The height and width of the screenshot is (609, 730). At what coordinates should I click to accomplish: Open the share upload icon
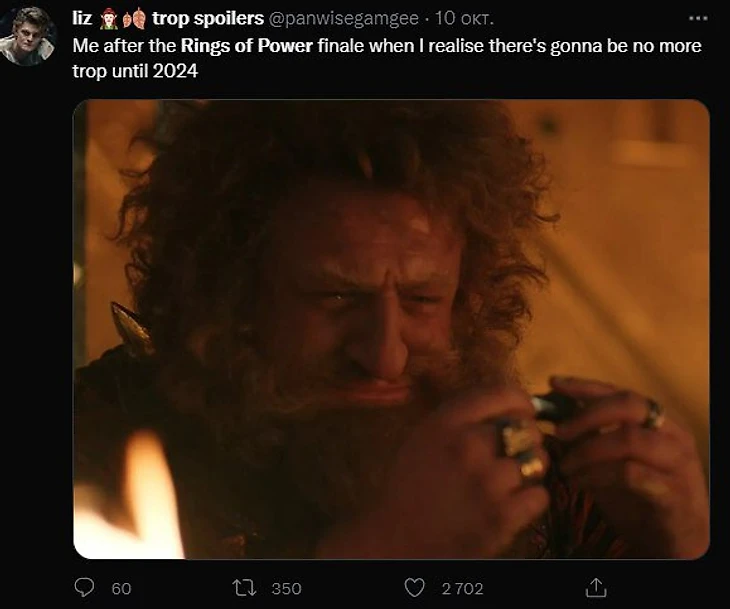(x=596, y=587)
